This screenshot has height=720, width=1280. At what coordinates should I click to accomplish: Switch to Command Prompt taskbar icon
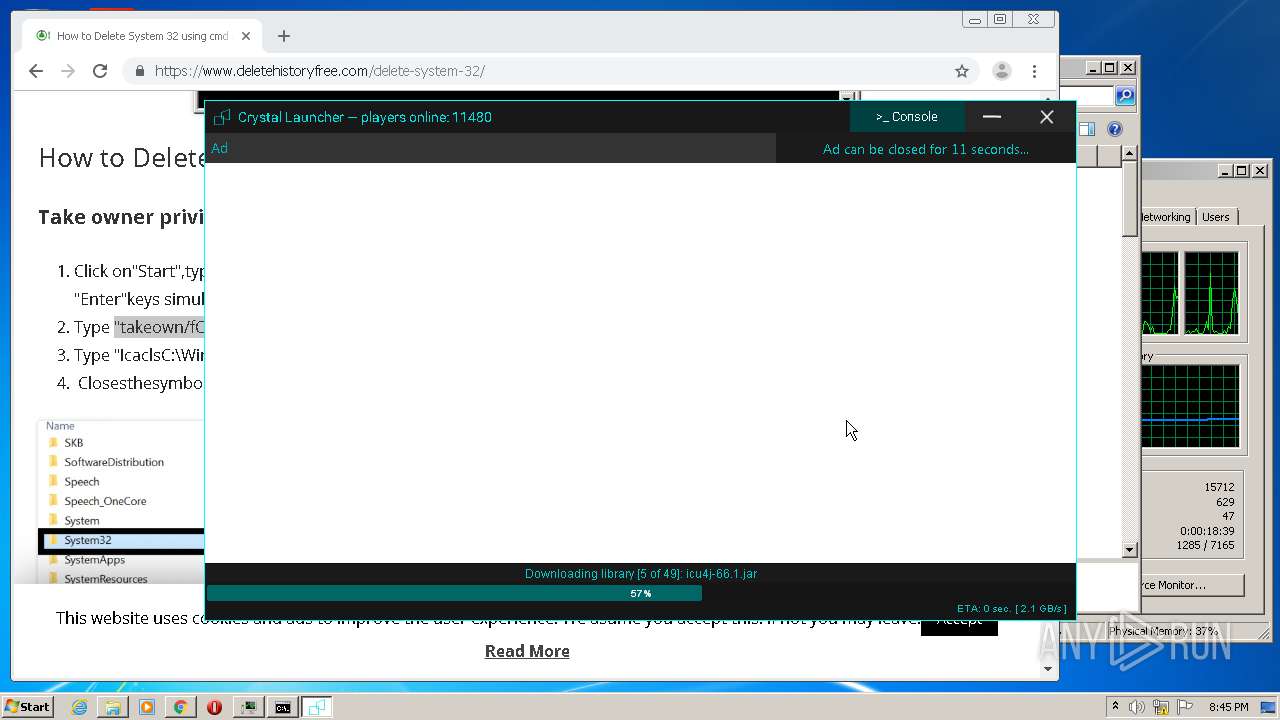(x=283, y=707)
